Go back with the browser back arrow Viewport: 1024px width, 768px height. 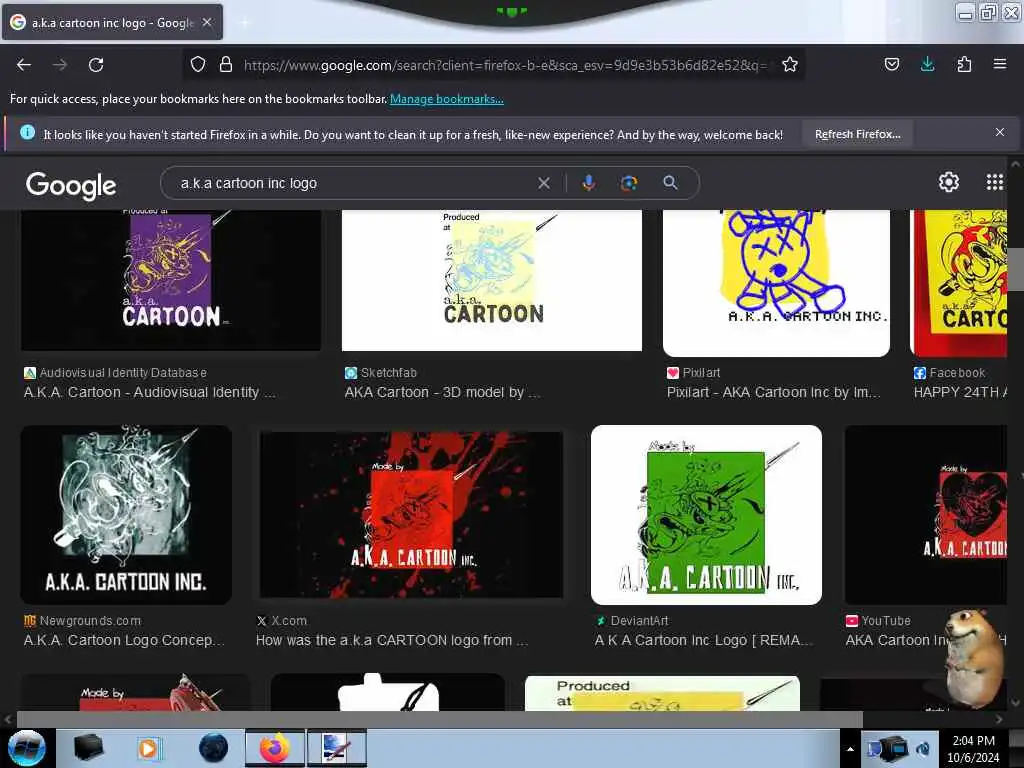pos(24,65)
